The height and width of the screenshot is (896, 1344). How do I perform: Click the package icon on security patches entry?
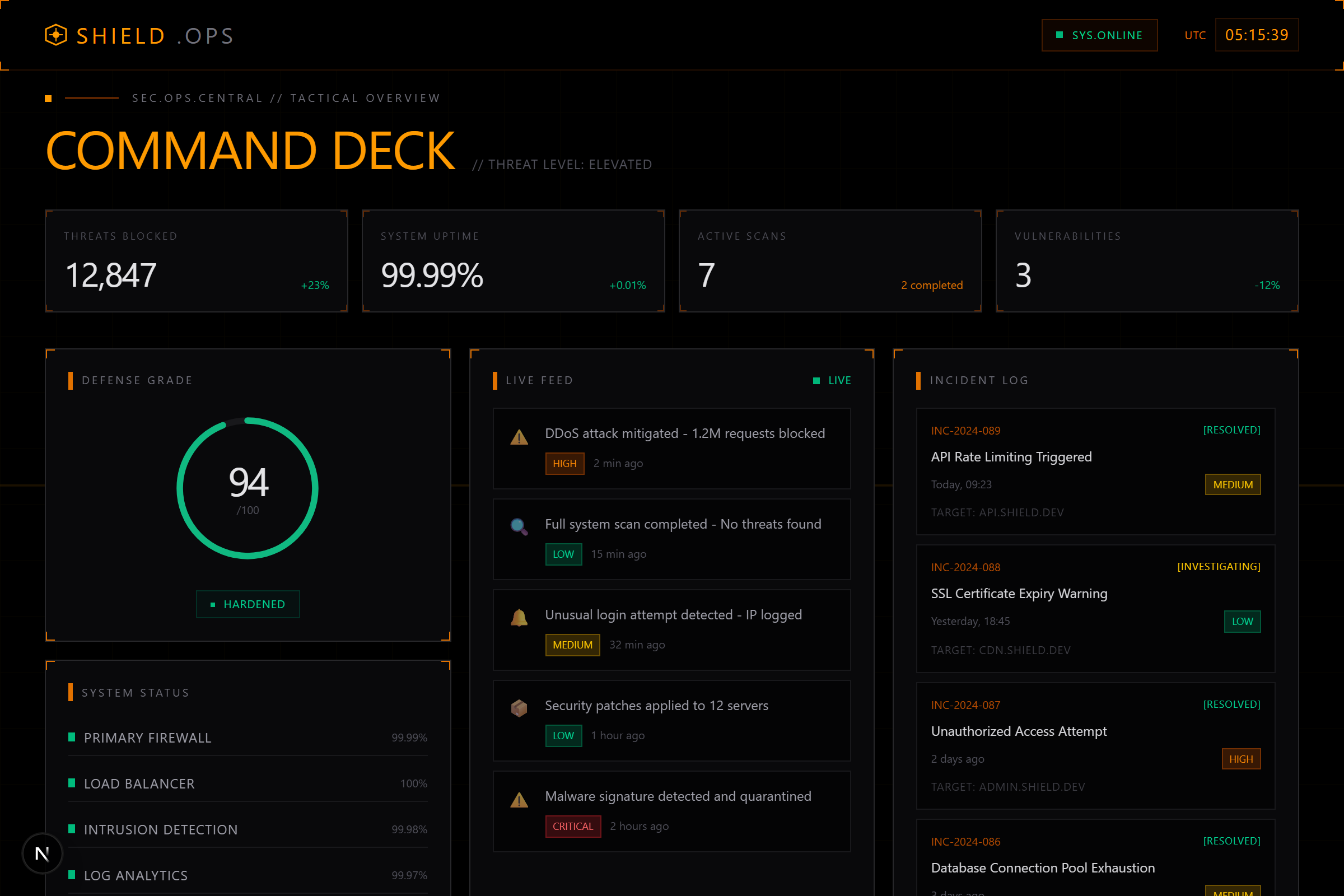tap(519, 708)
